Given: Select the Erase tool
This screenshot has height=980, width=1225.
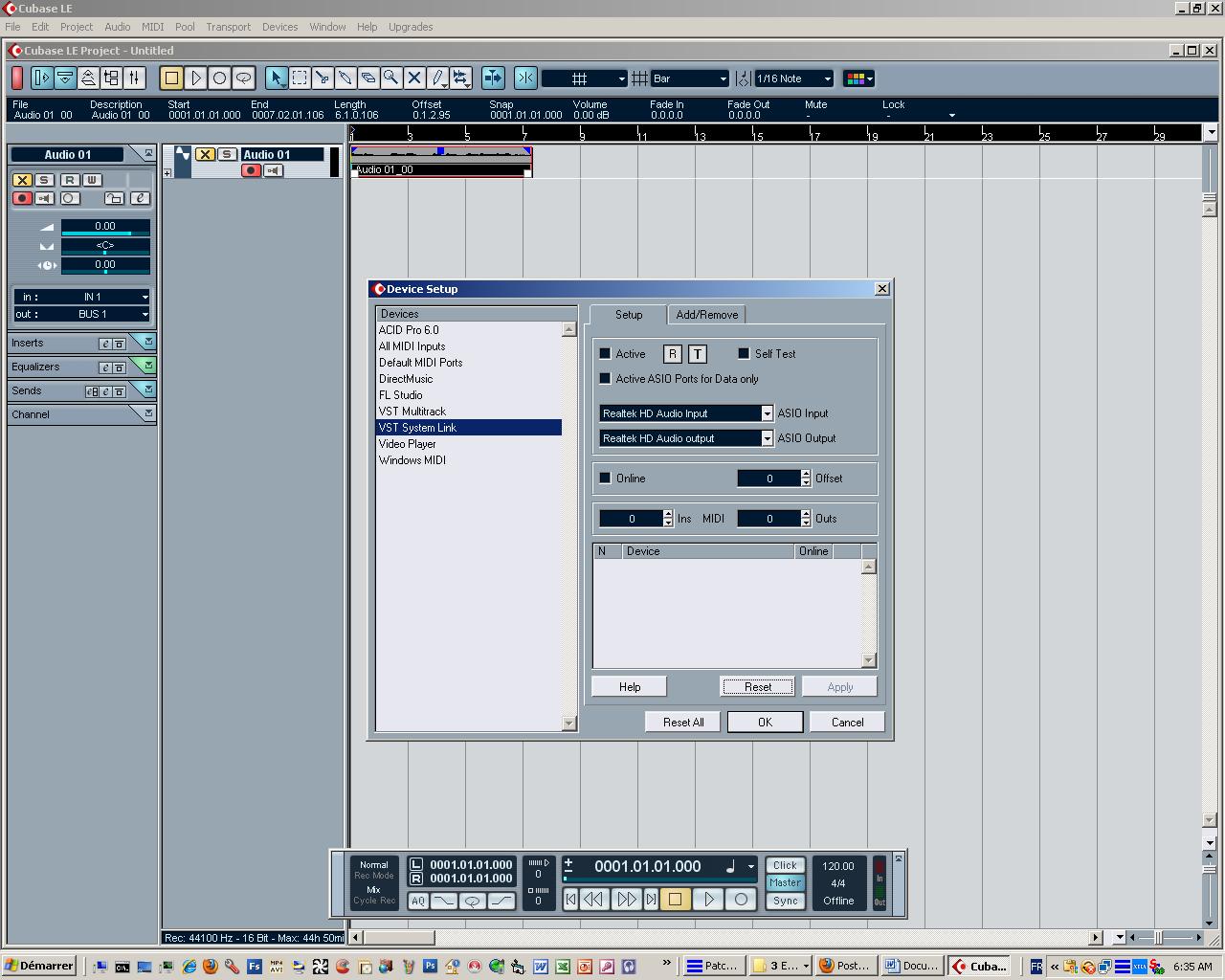Looking at the screenshot, I should click(x=368, y=78).
